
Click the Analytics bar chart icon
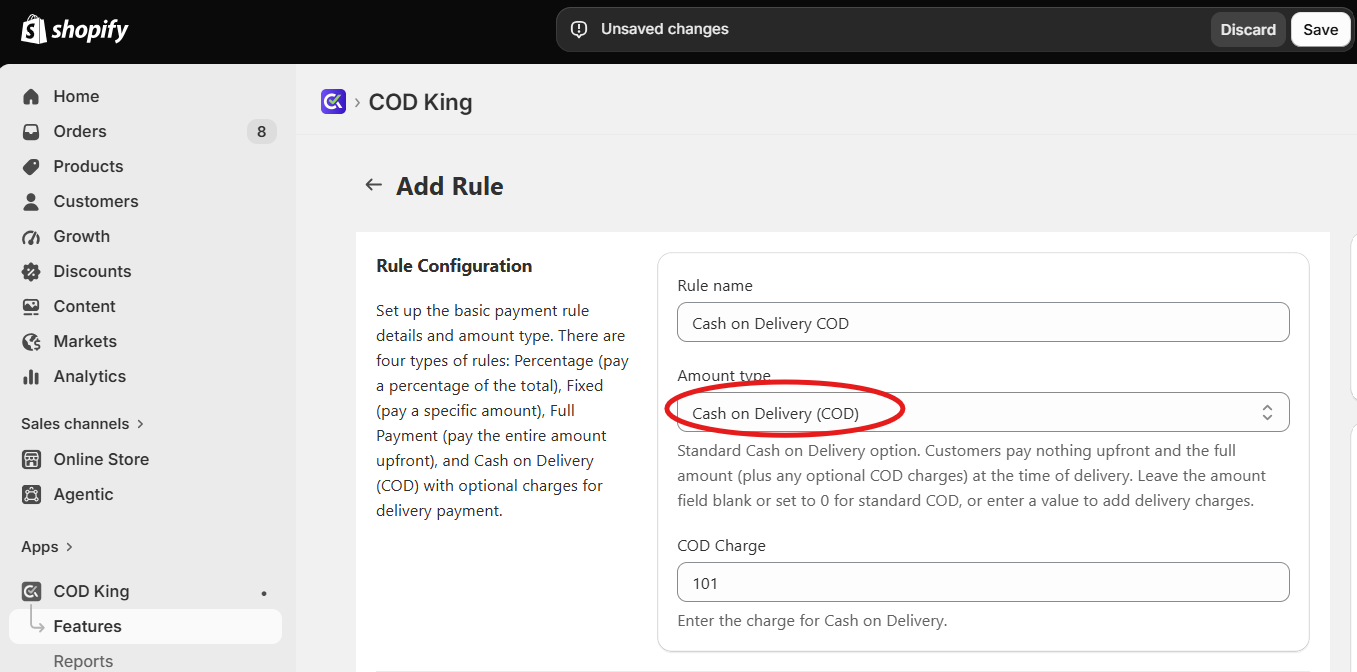(31, 376)
